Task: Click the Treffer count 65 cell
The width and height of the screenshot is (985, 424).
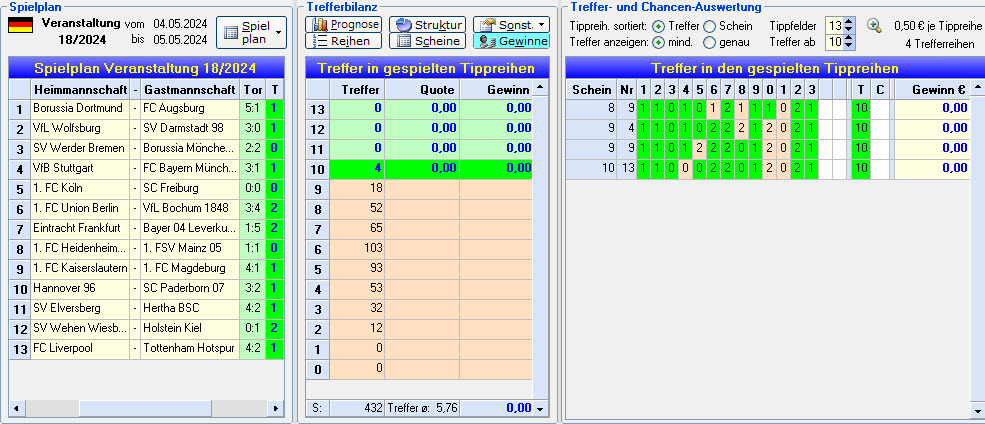Action: (x=357, y=229)
